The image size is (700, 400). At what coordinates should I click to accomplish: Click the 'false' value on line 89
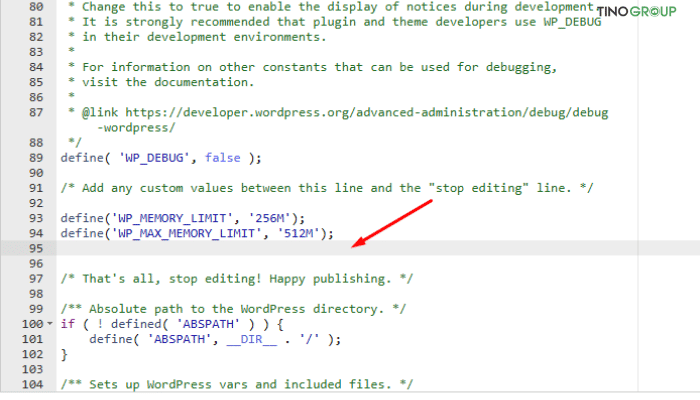222,158
